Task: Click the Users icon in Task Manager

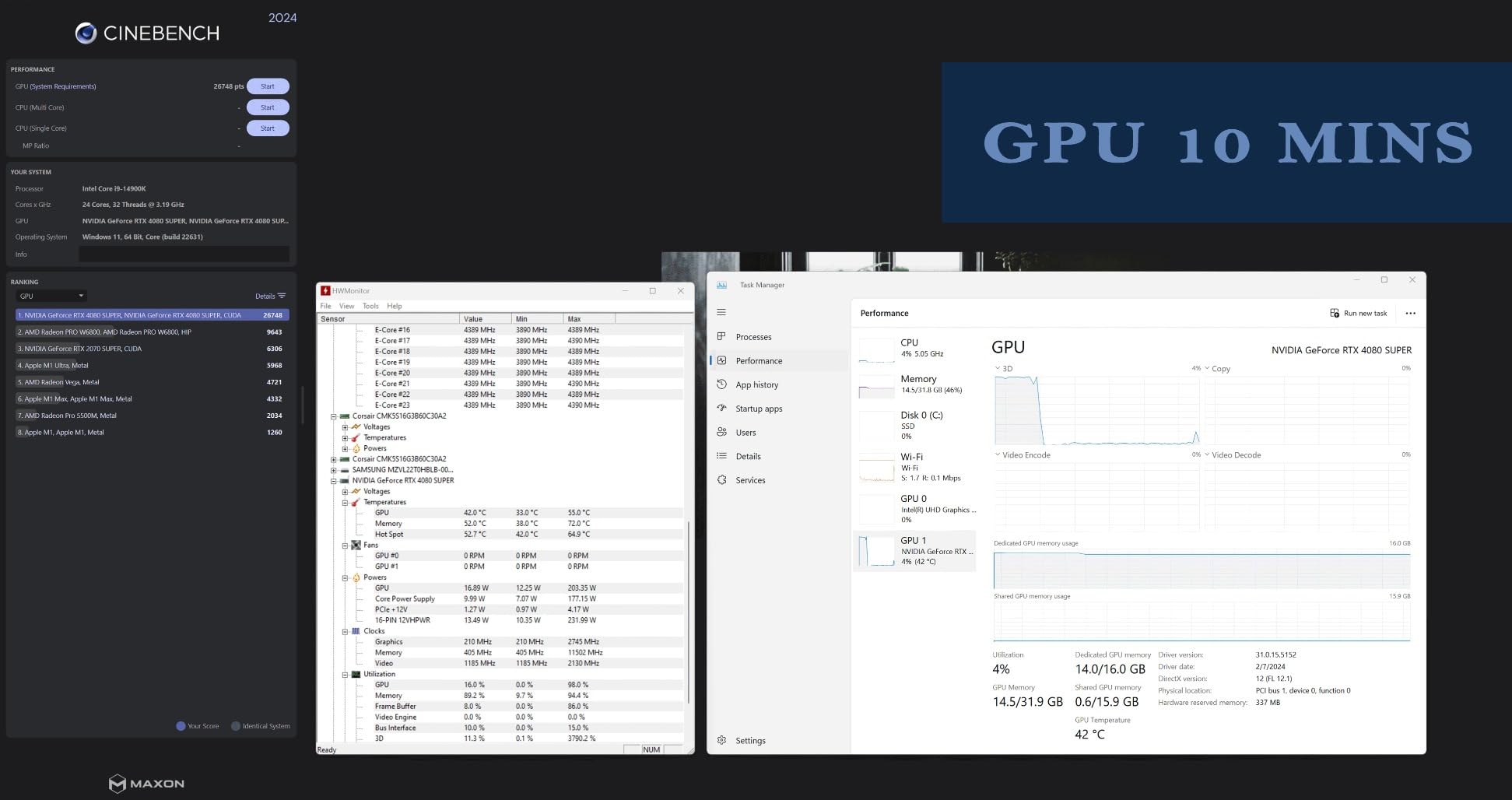Action: 721,433
